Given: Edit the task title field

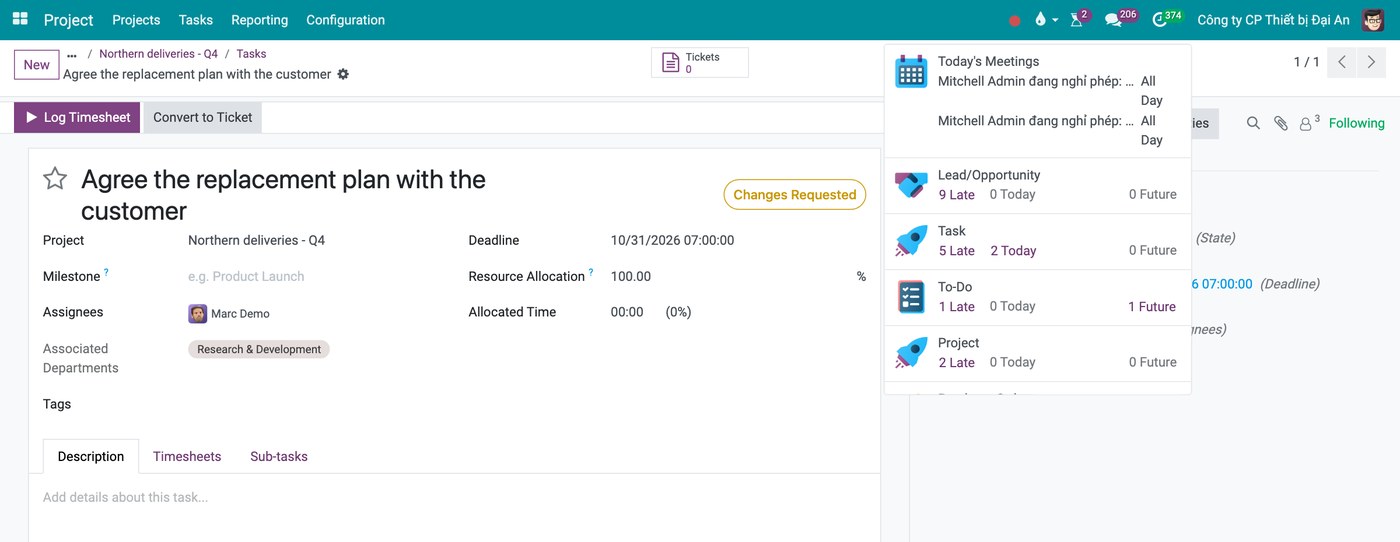Looking at the screenshot, I should 283,195.
